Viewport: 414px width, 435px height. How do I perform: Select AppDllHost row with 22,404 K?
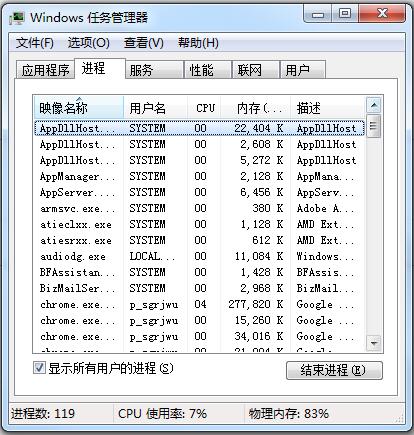(199, 128)
